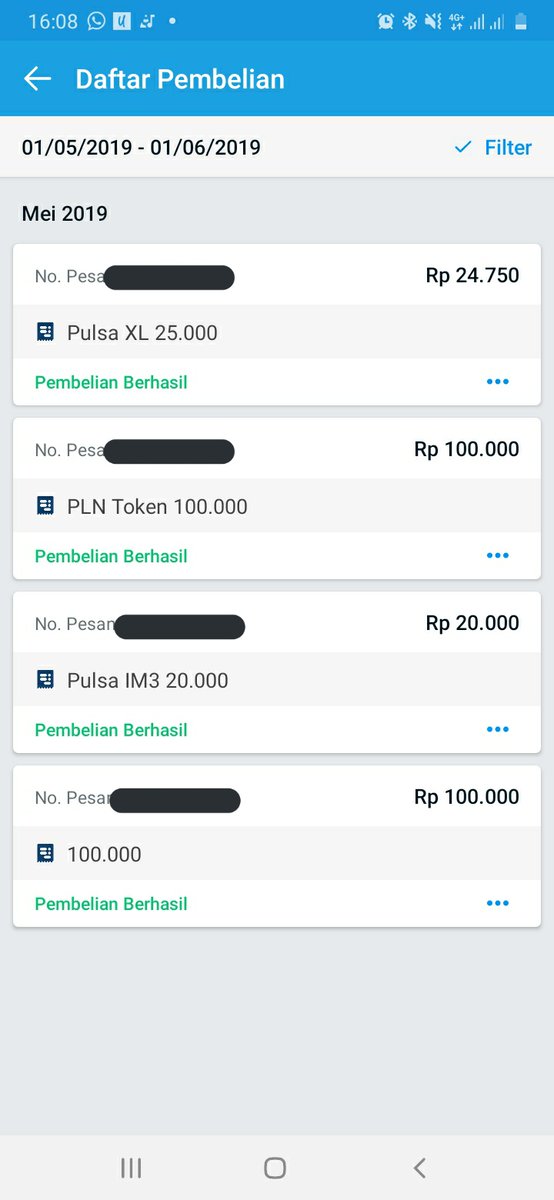Tap Android back navigation chevron
Screen dimensions: 554x1200
[x=420, y=1167]
